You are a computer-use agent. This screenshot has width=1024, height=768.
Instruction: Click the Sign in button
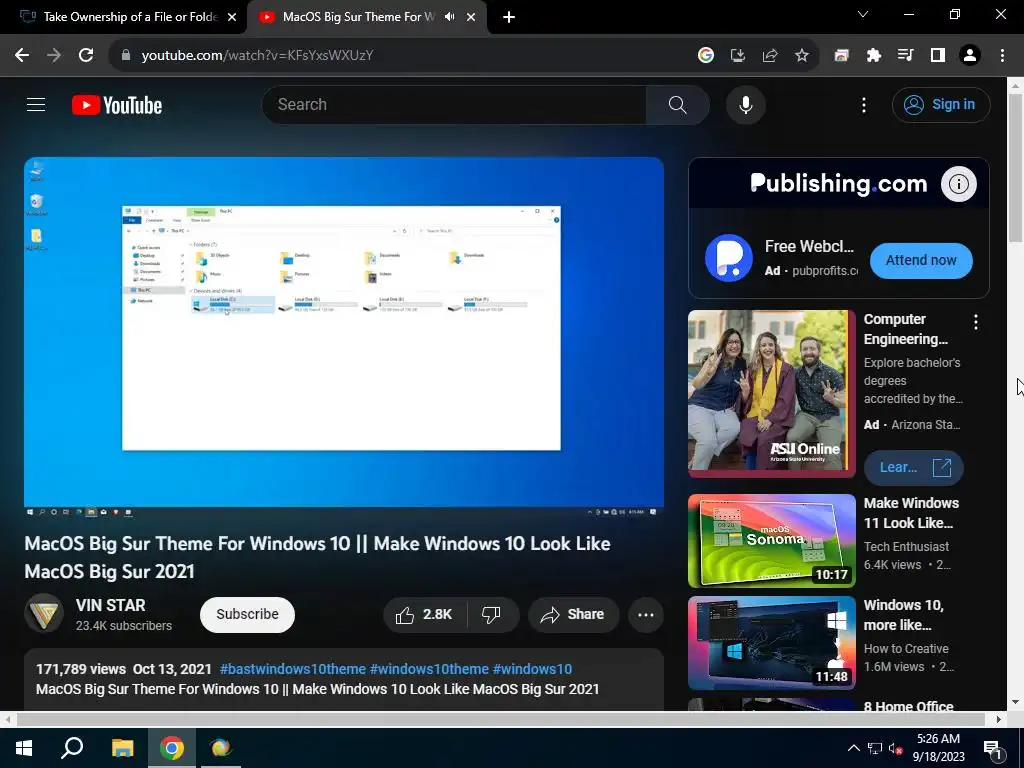(941, 104)
